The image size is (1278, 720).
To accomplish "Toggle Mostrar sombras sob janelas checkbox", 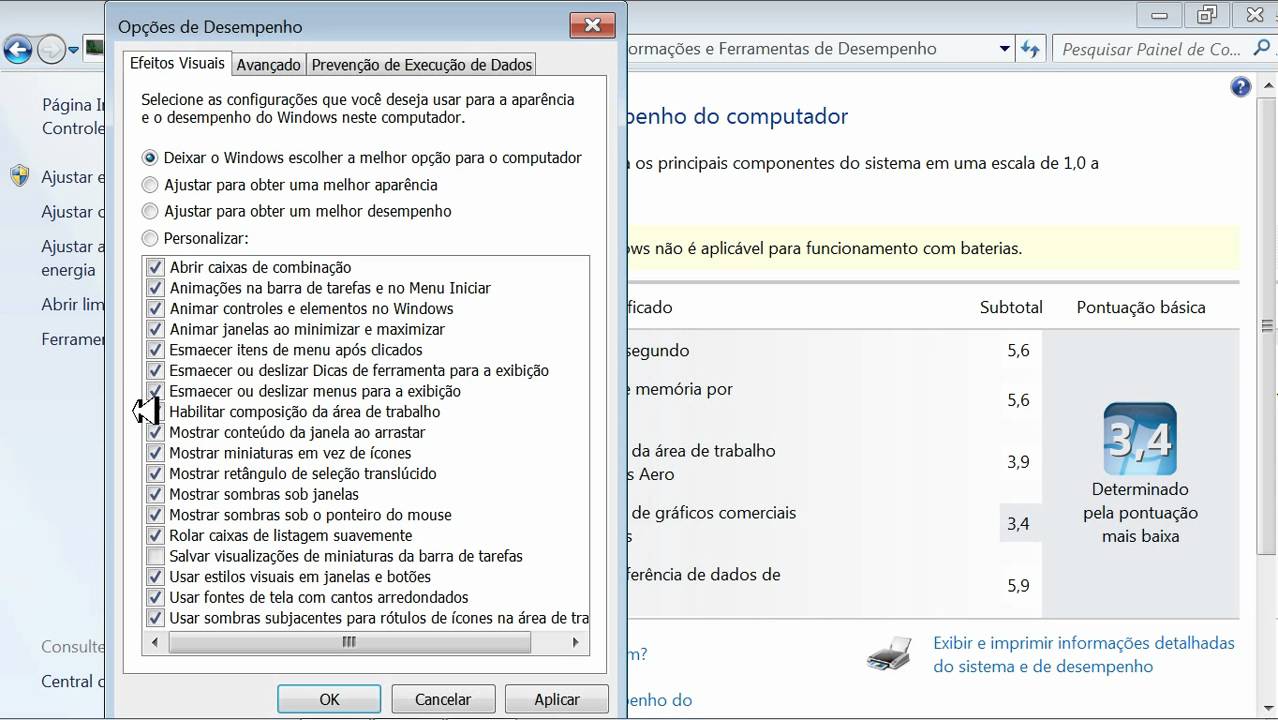I will coord(155,494).
